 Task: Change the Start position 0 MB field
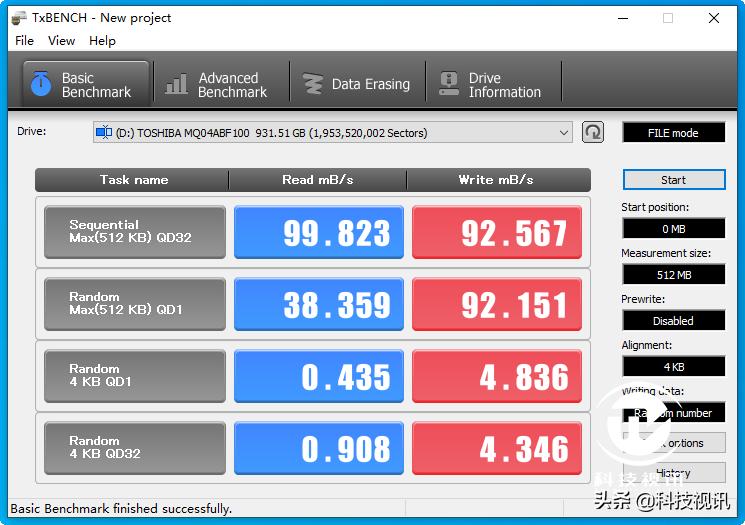(x=673, y=229)
